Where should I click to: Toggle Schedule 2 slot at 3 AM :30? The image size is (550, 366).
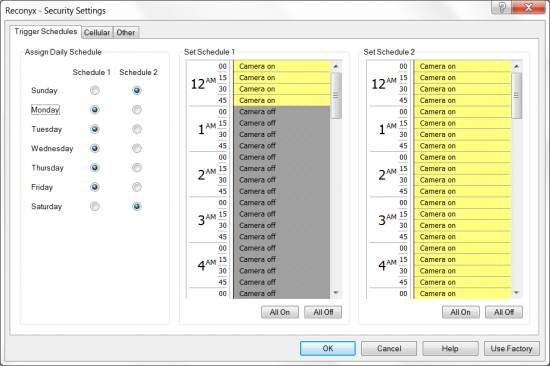coord(462,225)
